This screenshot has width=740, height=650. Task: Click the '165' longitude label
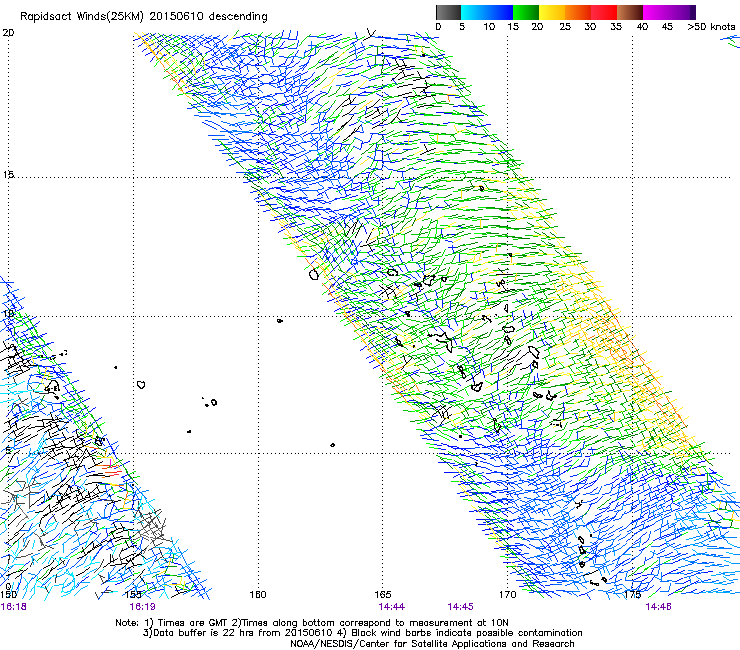(383, 594)
